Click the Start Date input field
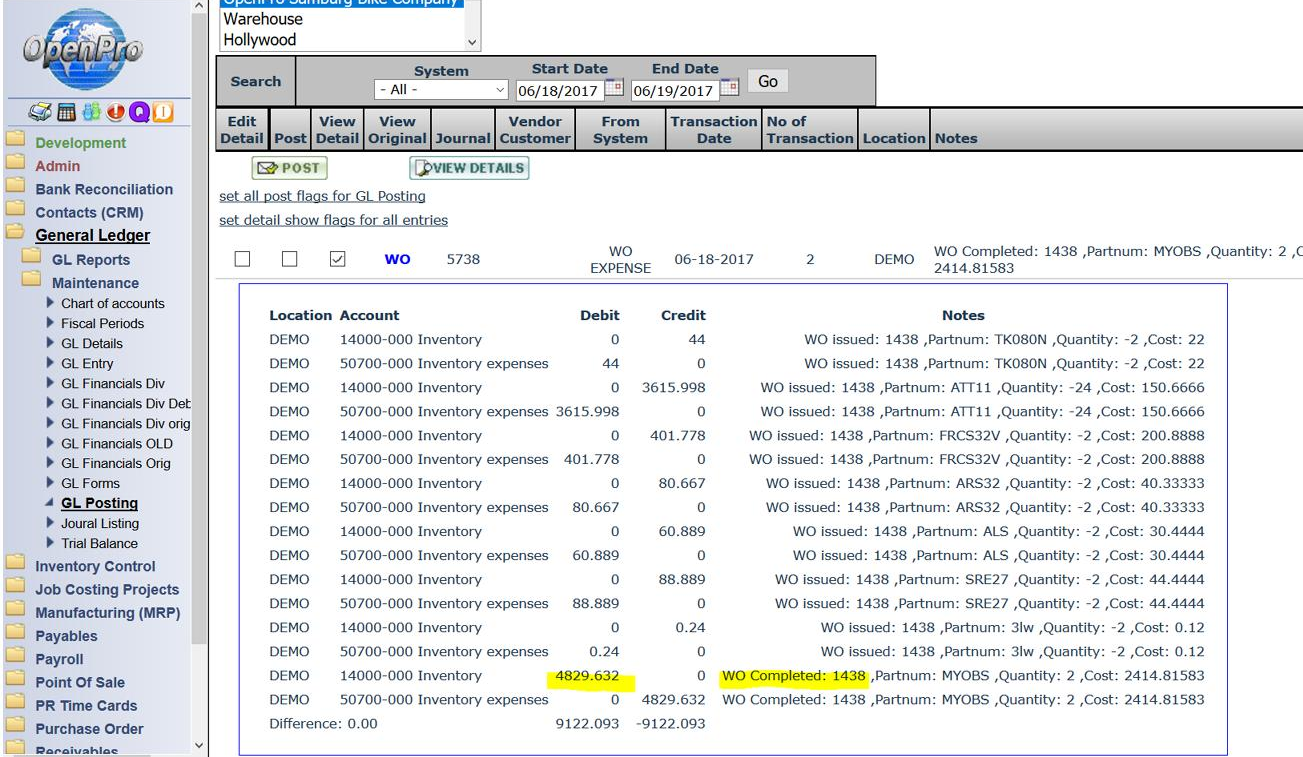 (558, 91)
